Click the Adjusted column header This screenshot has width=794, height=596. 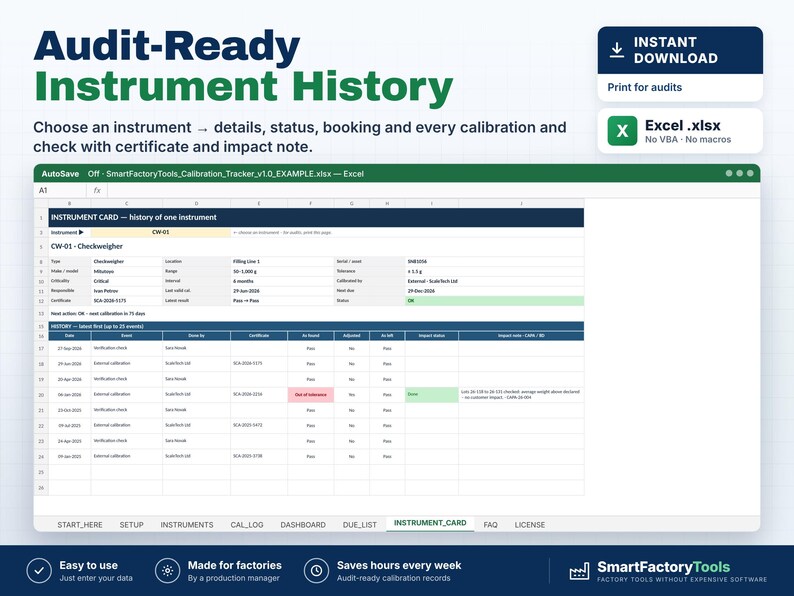coord(351,336)
